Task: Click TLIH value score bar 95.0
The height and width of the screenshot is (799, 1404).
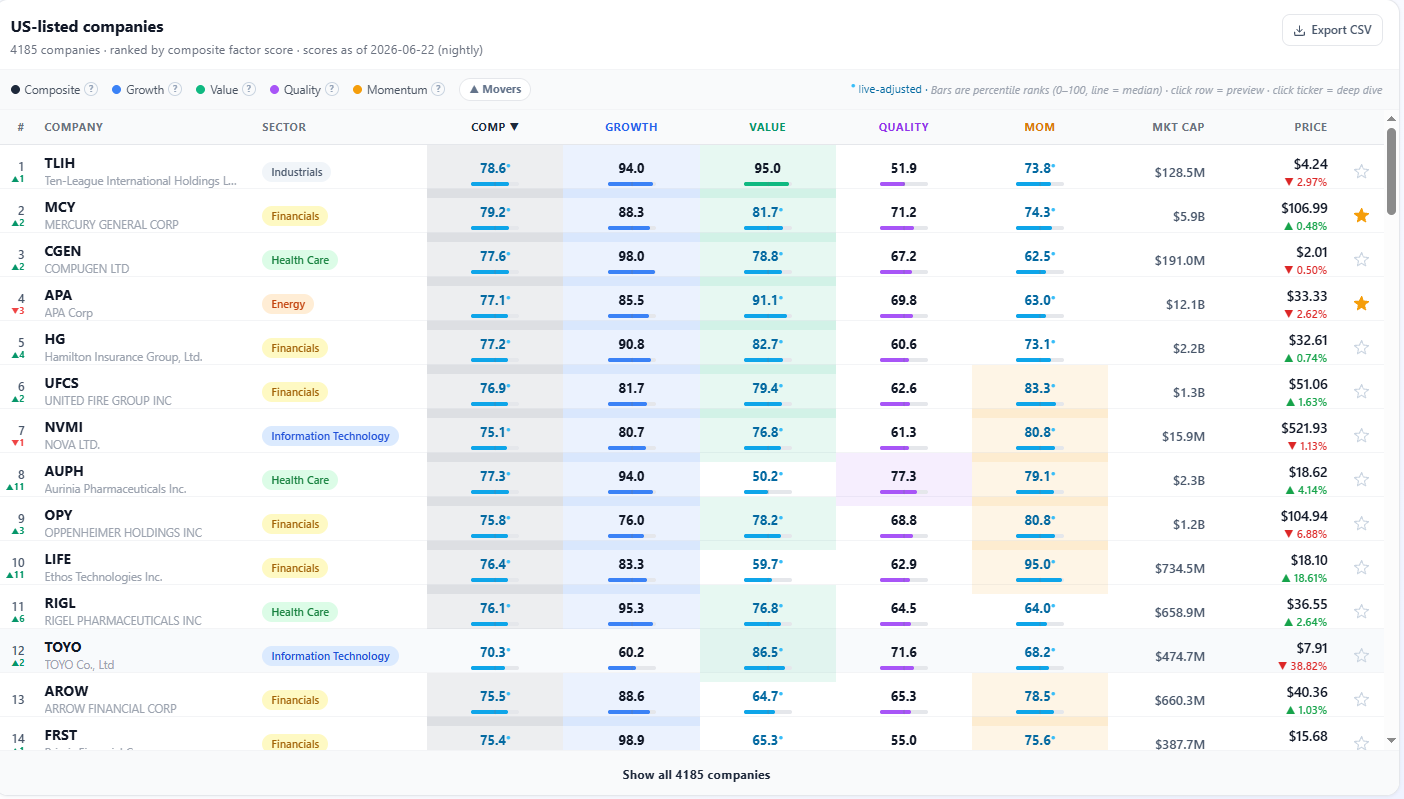Action: point(767,184)
